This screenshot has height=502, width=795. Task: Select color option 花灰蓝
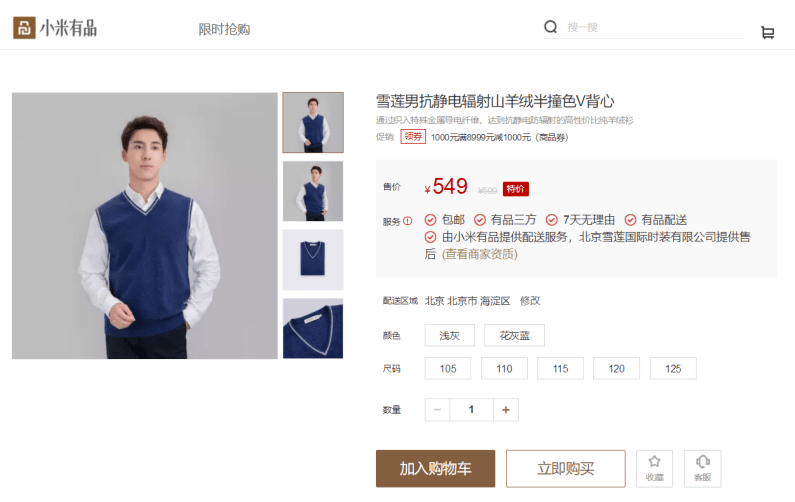click(514, 336)
